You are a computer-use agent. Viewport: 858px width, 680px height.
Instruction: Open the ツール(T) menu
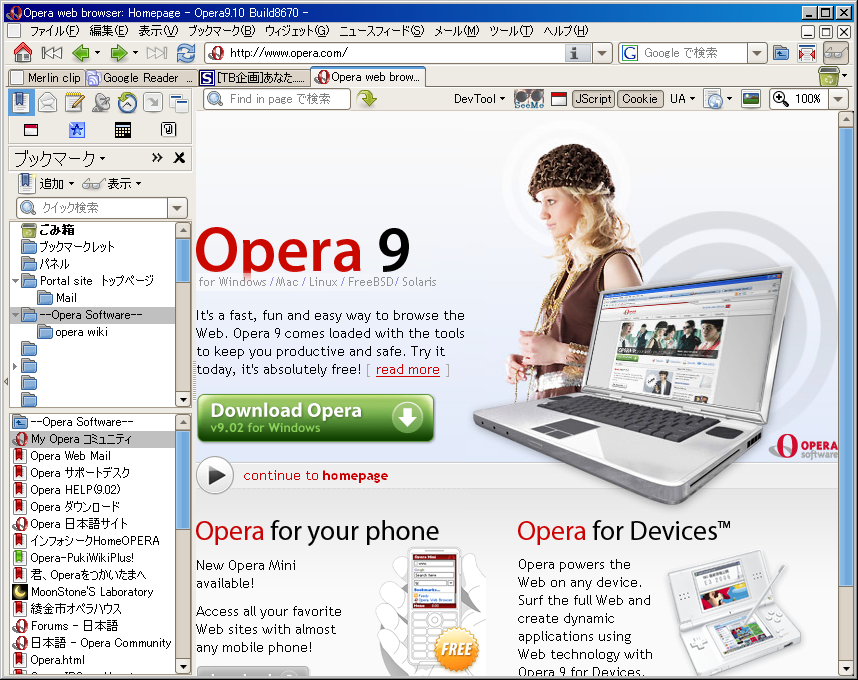(511, 31)
